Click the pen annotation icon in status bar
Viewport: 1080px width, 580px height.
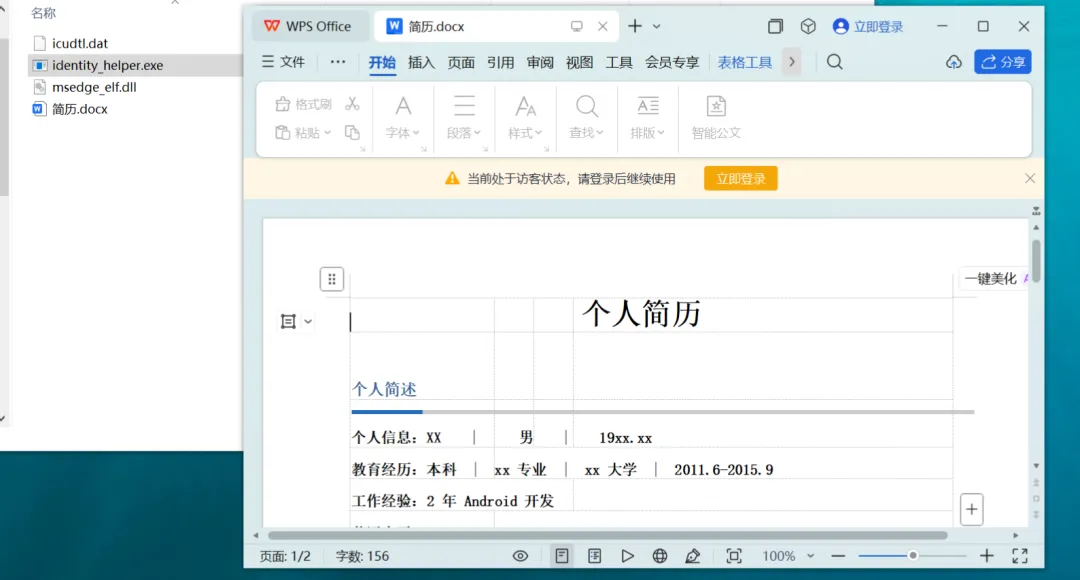(x=693, y=556)
